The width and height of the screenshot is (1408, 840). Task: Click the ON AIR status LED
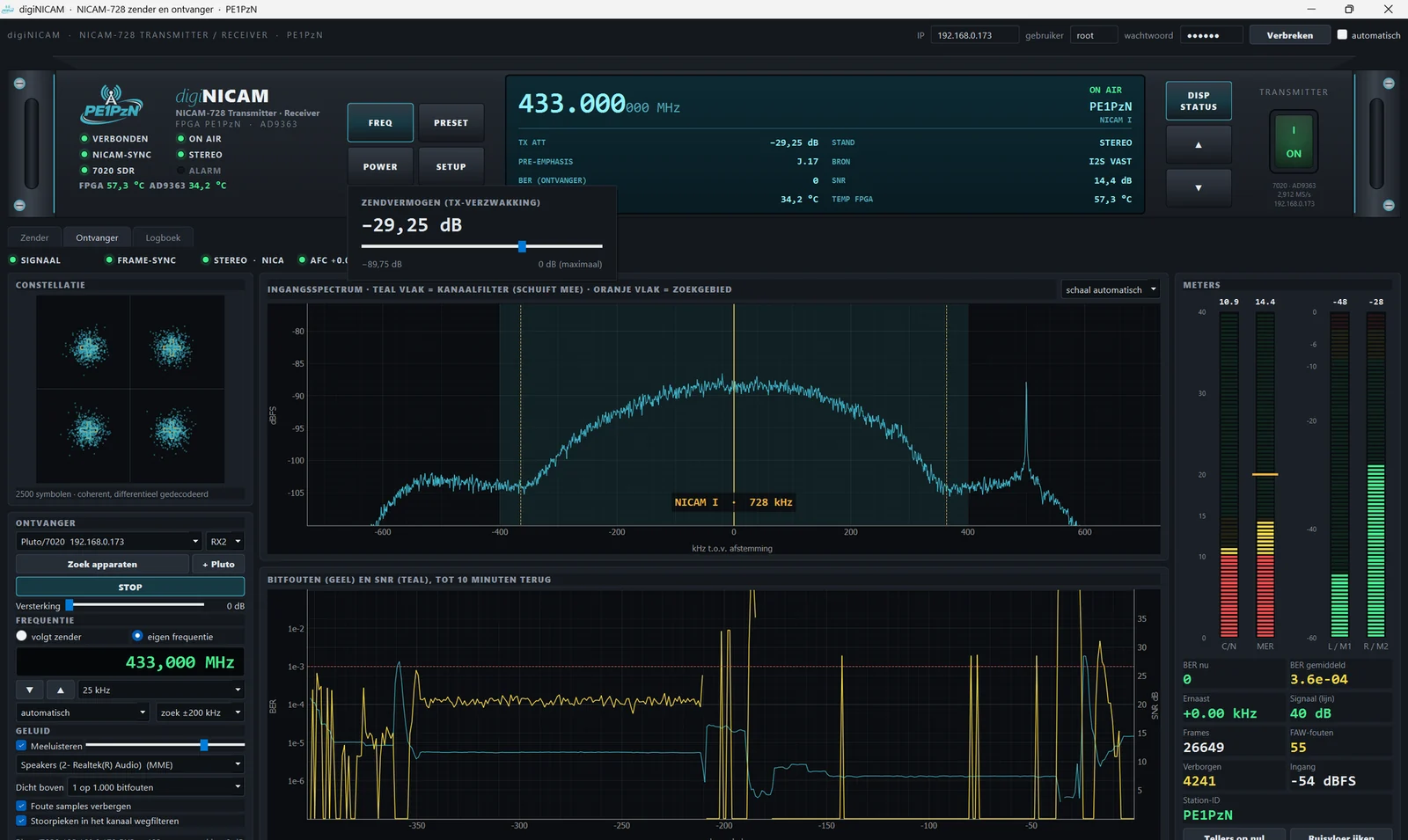[x=181, y=139]
